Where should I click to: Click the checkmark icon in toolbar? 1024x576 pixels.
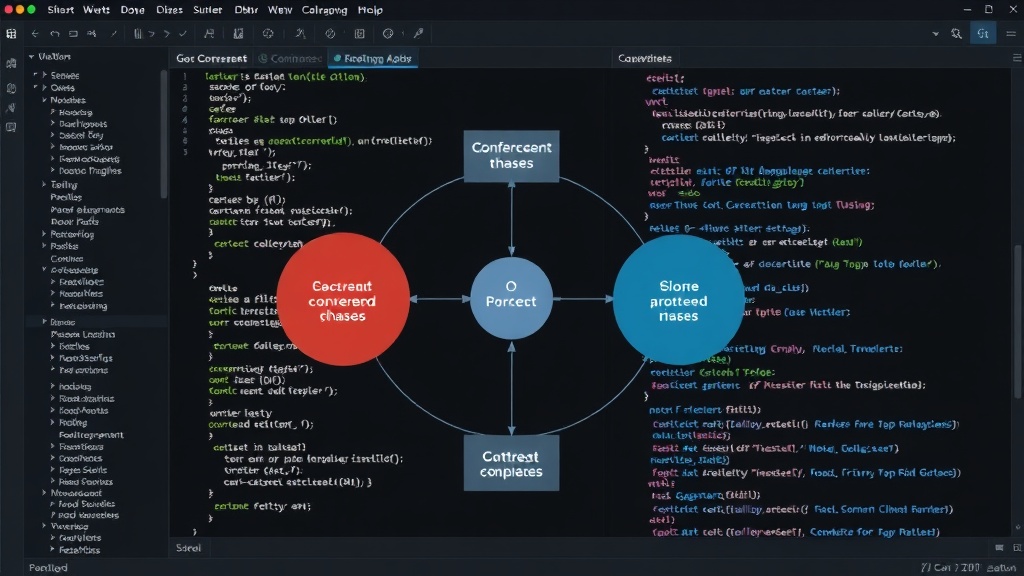183,34
